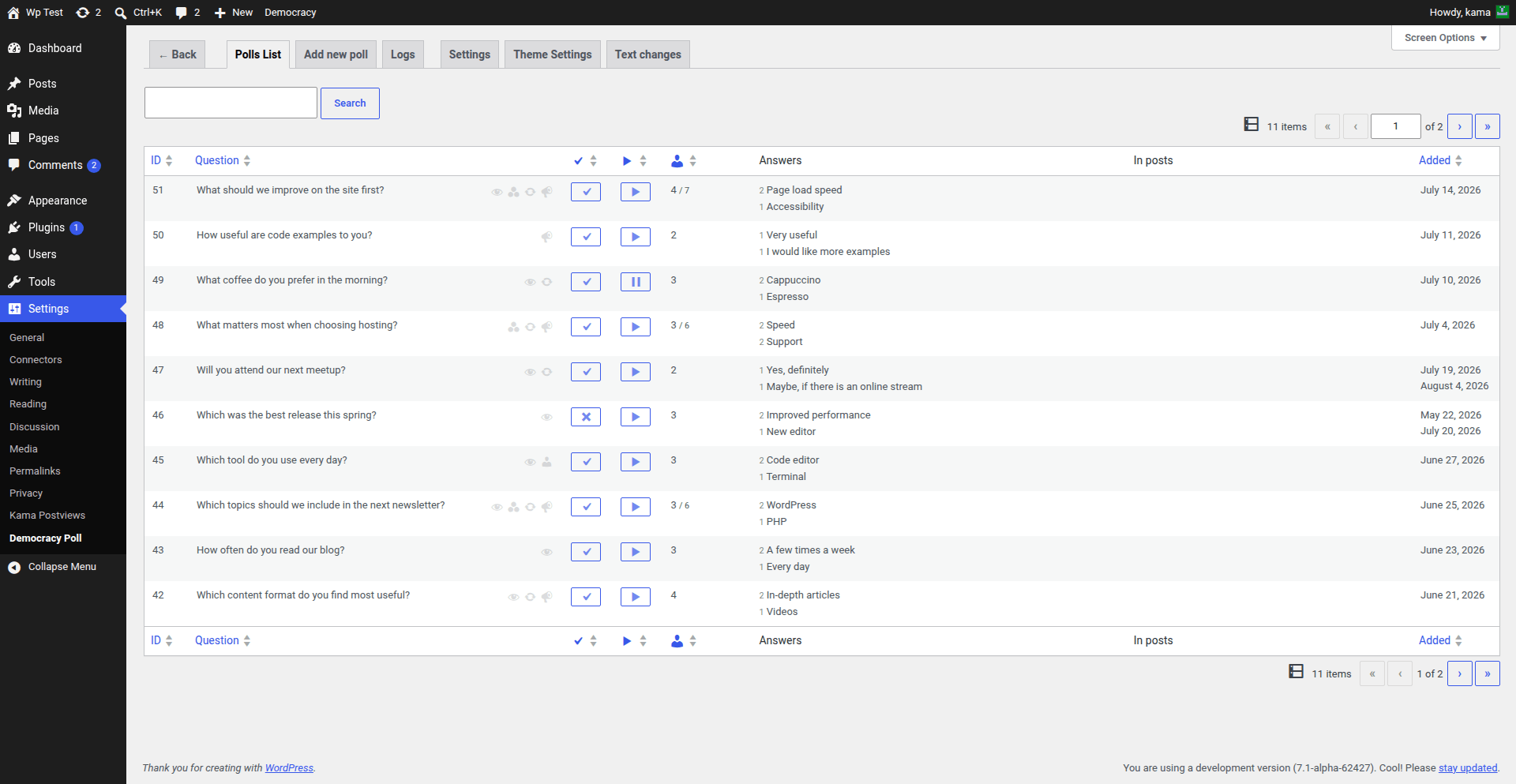Open the Tools wrench icon
The width and height of the screenshot is (1516, 784).
[14, 282]
